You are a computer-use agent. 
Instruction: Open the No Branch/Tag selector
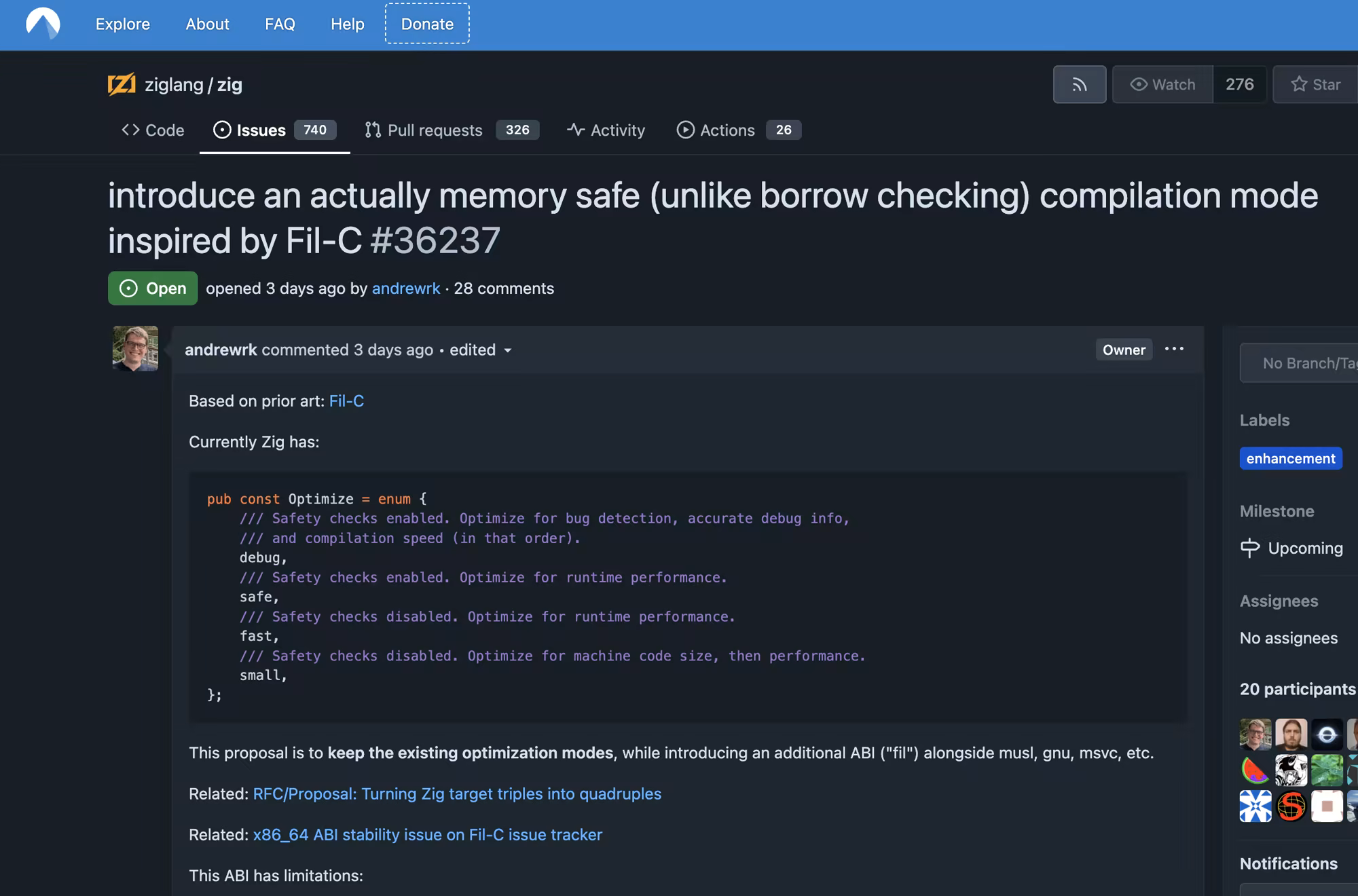click(x=1299, y=363)
